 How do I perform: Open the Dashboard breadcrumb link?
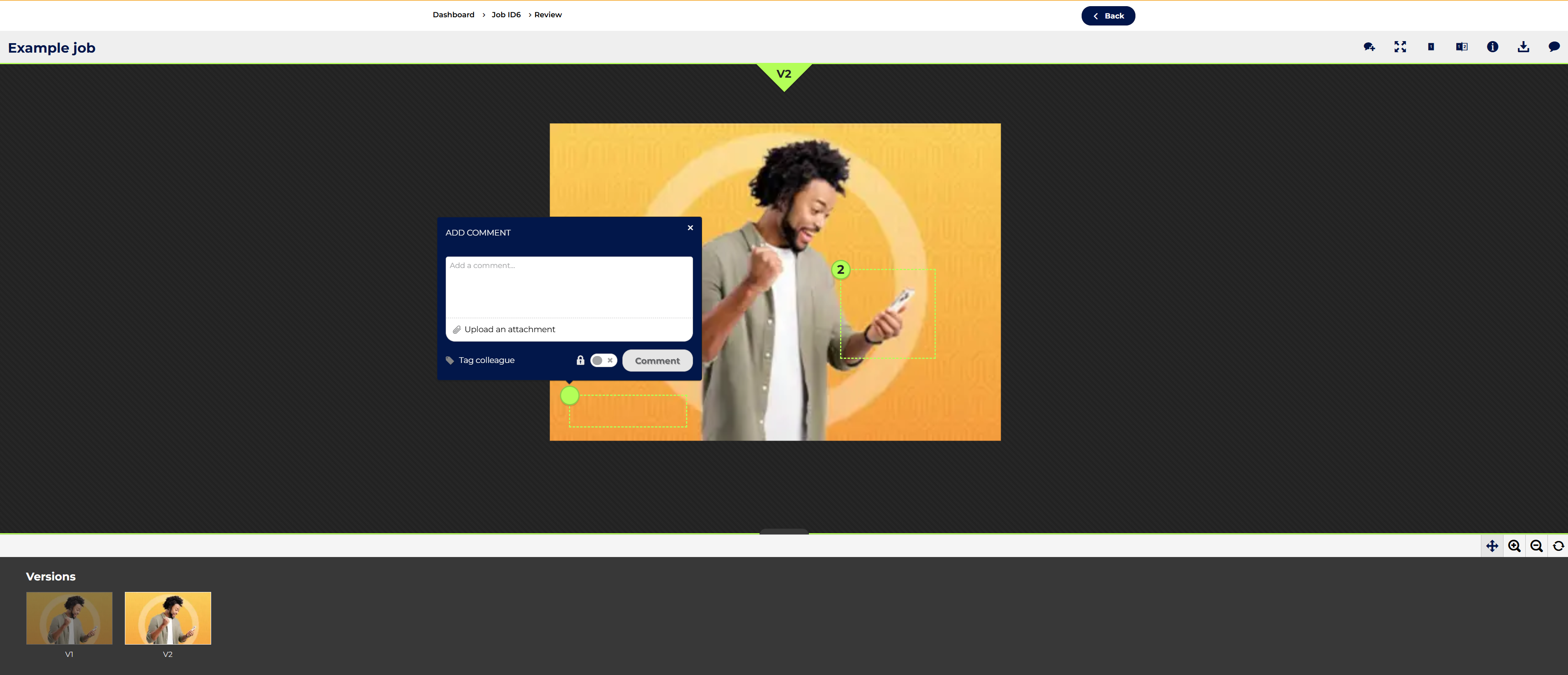453,15
